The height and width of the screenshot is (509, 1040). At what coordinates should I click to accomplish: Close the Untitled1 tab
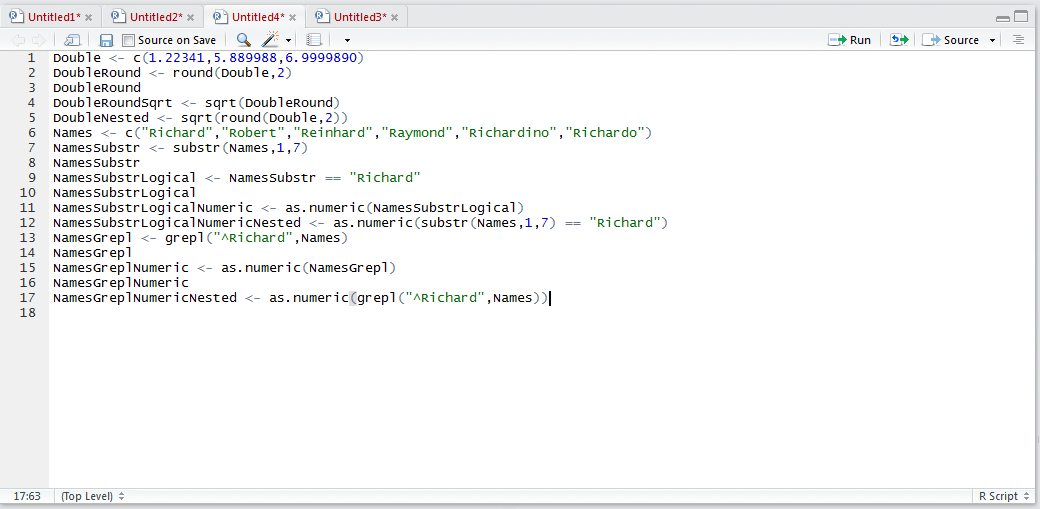click(x=88, y=17)
